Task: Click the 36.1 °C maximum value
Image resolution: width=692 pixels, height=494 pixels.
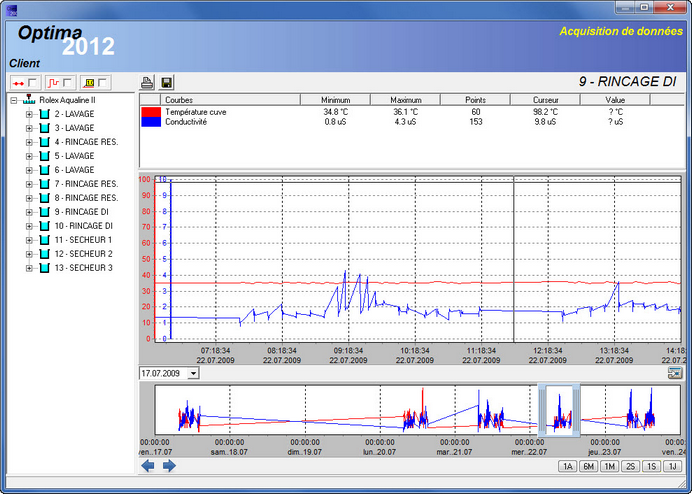Action: pyautogui.click(x=405, y=112)
